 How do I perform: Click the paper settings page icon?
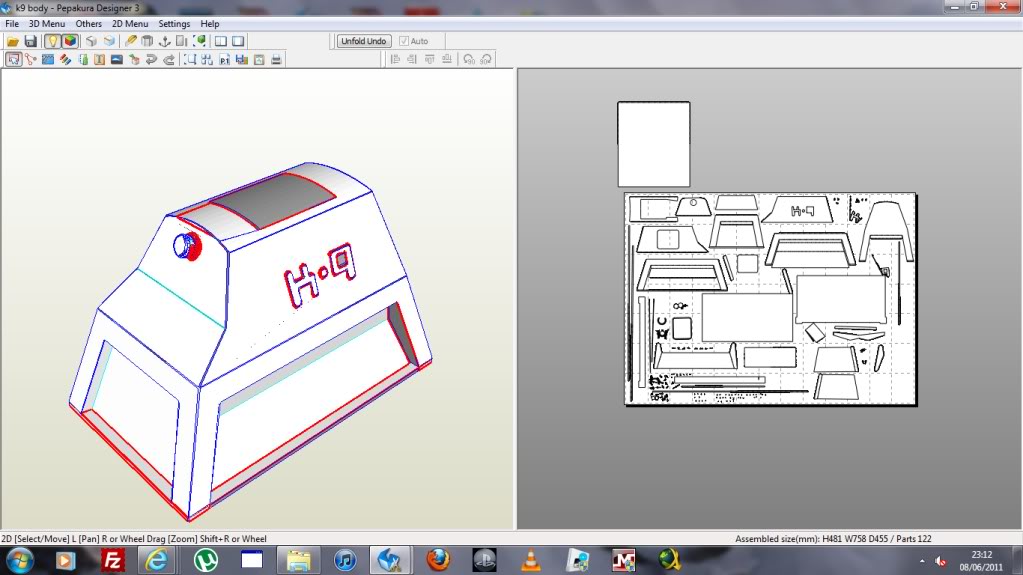(259, 59)
